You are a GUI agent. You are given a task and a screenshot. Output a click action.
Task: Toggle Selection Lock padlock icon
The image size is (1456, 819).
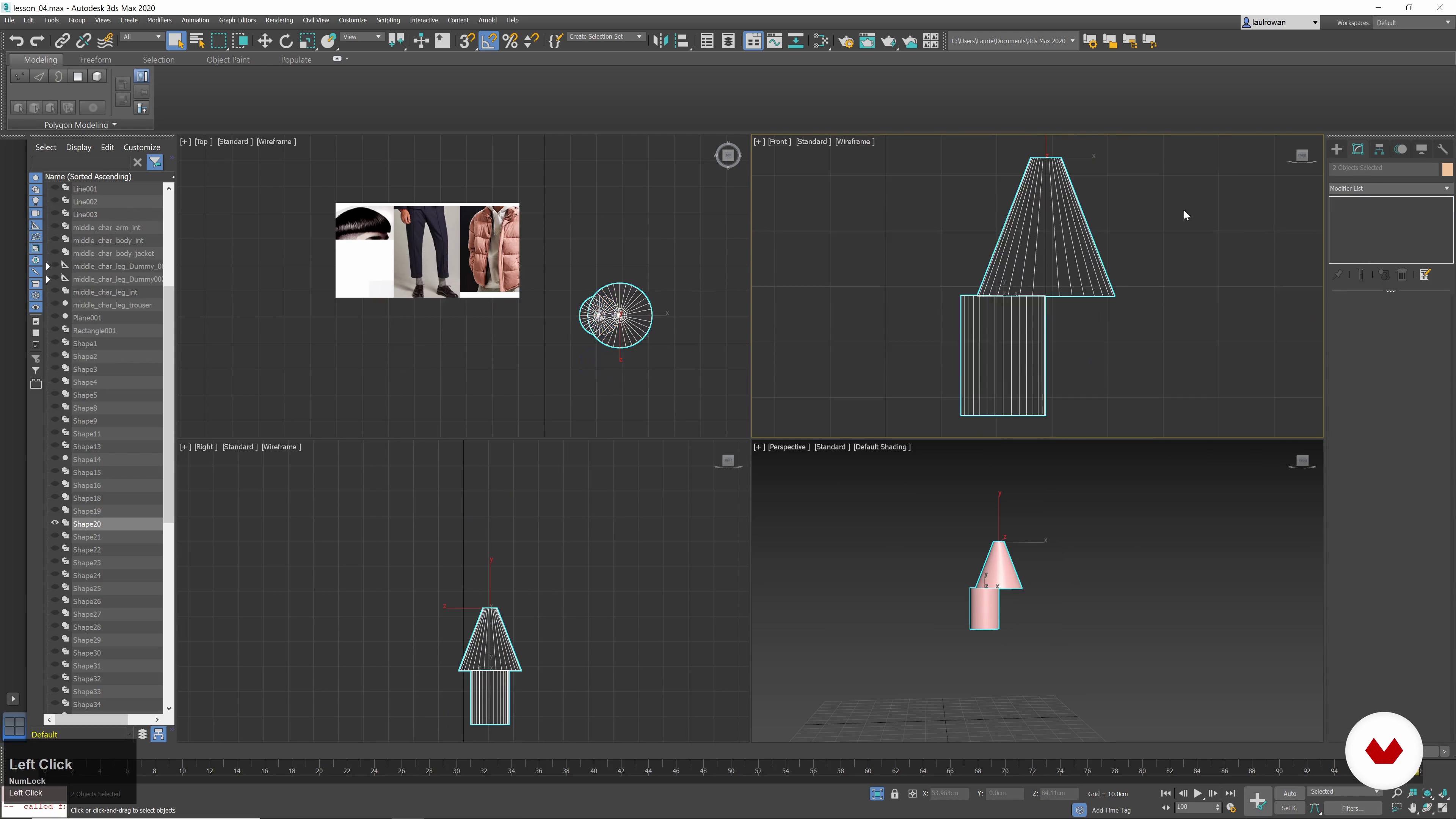pyautogui.click(x=895, y=794)
